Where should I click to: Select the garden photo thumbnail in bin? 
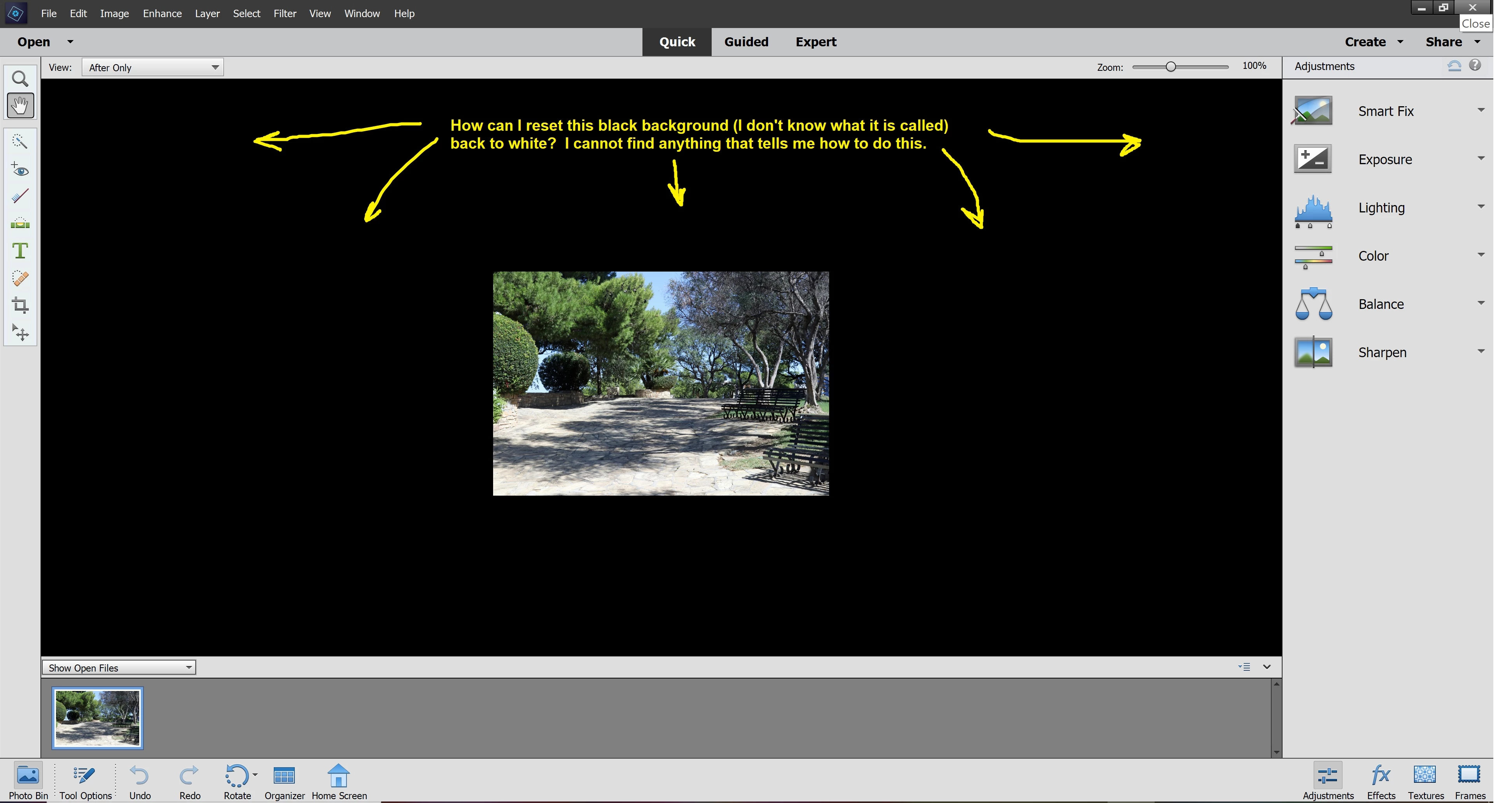[98, 718]
